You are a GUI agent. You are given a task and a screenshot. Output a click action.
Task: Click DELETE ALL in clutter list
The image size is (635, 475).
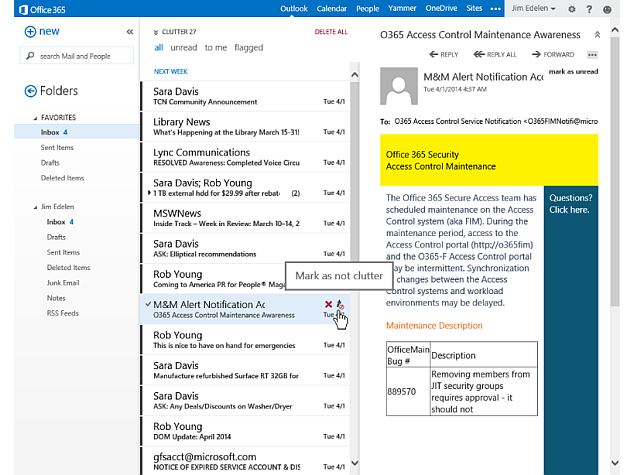click(331, 32)
